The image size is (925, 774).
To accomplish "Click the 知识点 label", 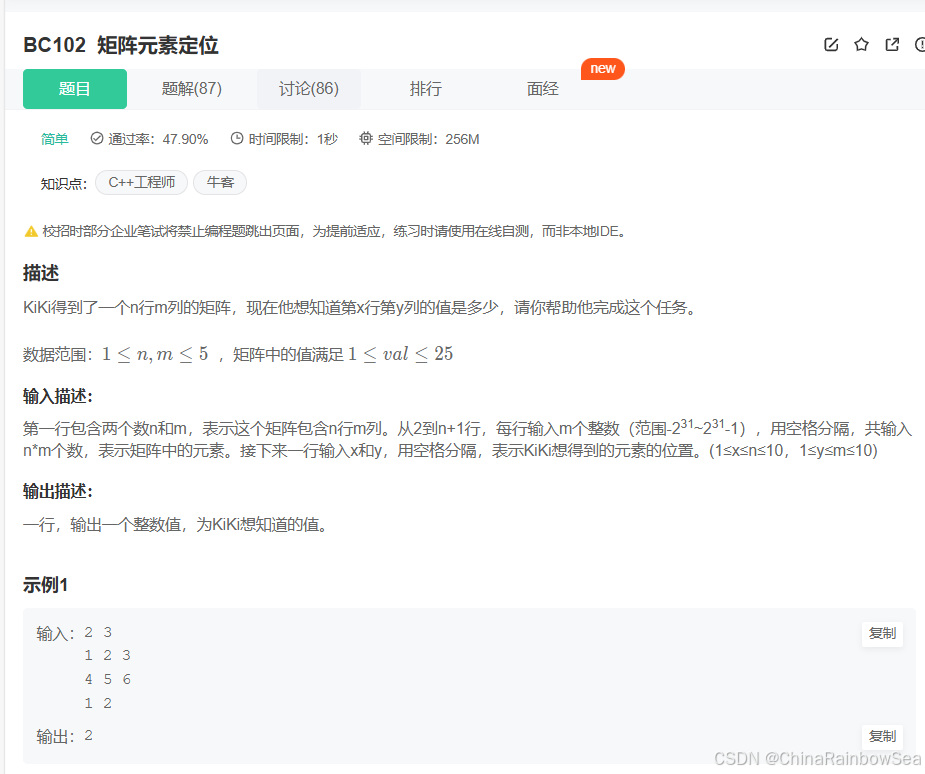I will [64, 183].
